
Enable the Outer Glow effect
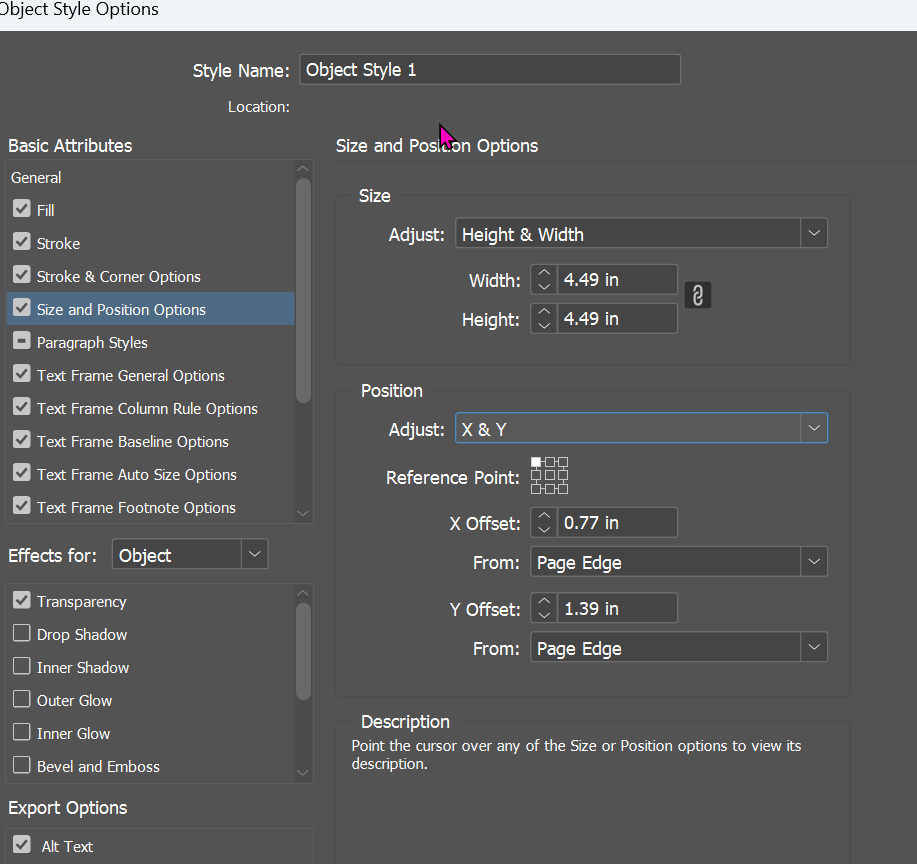[22, 700]
